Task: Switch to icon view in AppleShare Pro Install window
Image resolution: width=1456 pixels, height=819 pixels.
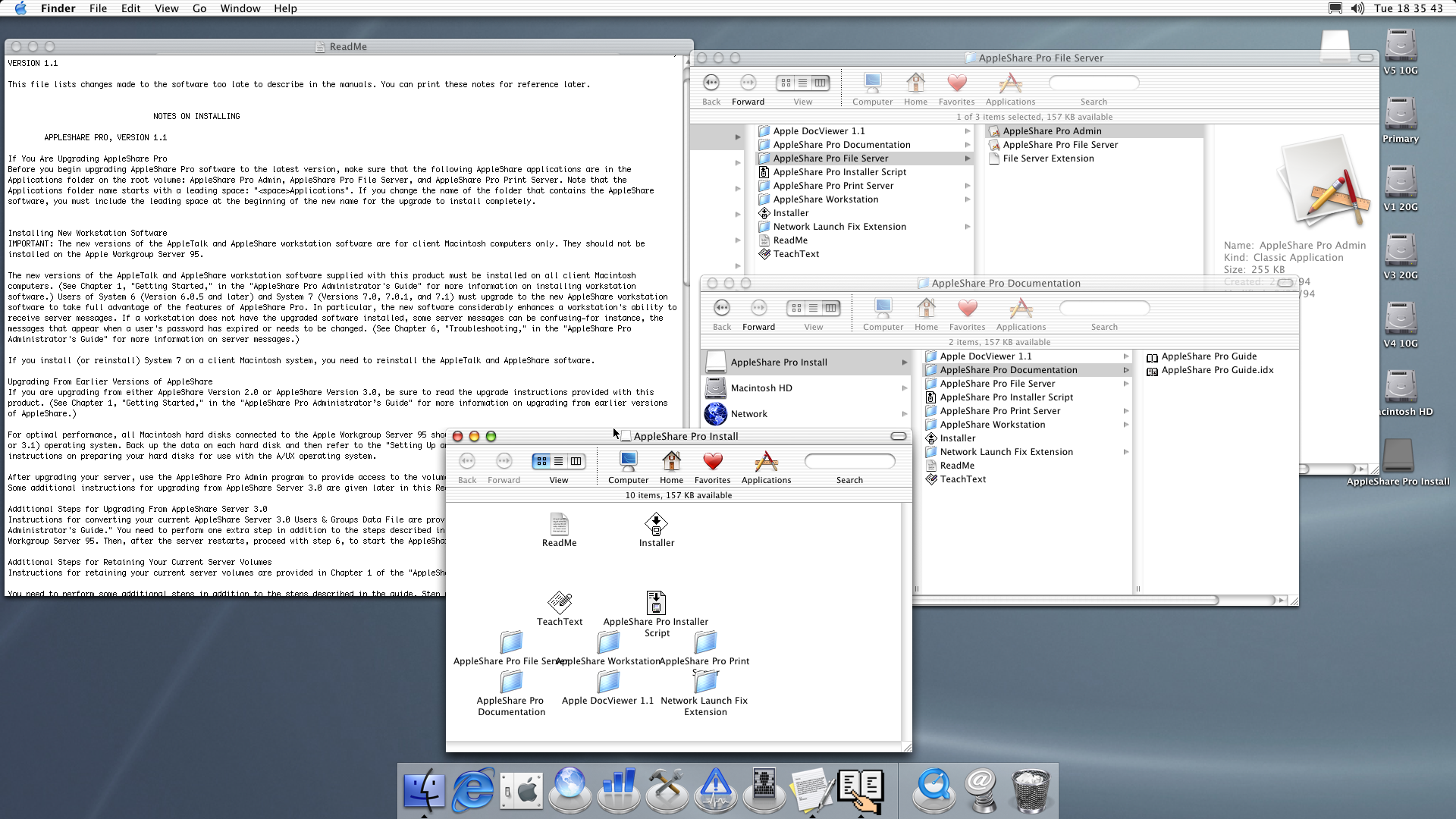Action: (x=541, y=461)
